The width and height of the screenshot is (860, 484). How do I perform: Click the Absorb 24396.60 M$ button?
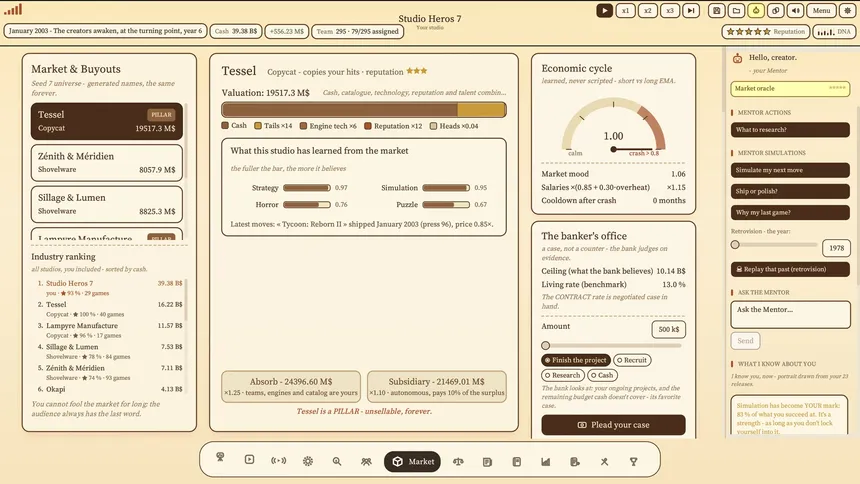291,386
